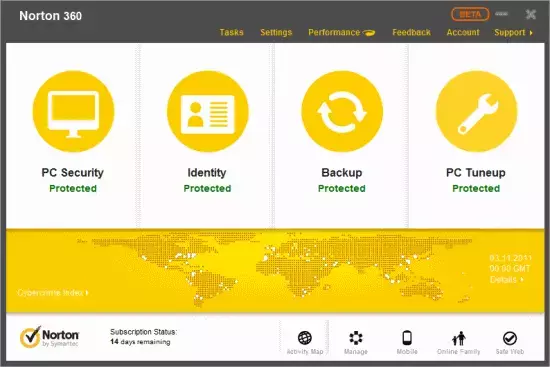
Task: Click the Identity label
Action: [x=207, y=173]
